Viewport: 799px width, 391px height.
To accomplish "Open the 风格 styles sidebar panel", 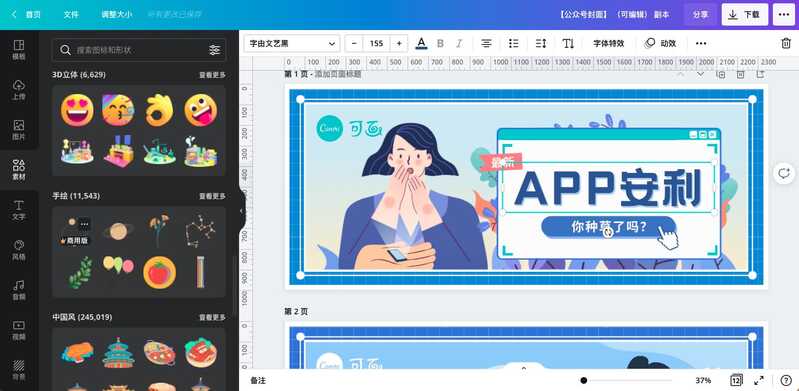I will (x=19, y=250).
